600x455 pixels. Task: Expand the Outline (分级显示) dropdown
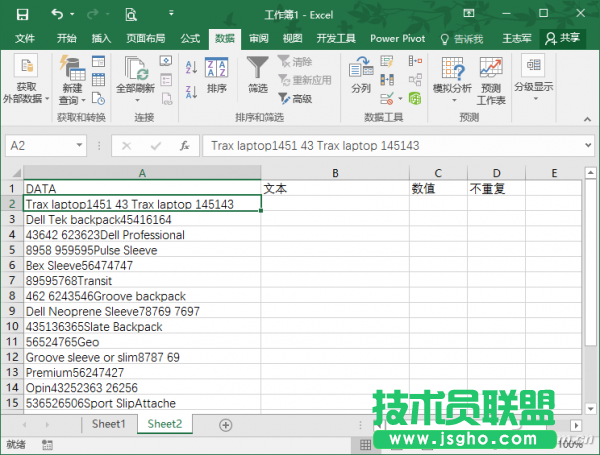[533, 87]
